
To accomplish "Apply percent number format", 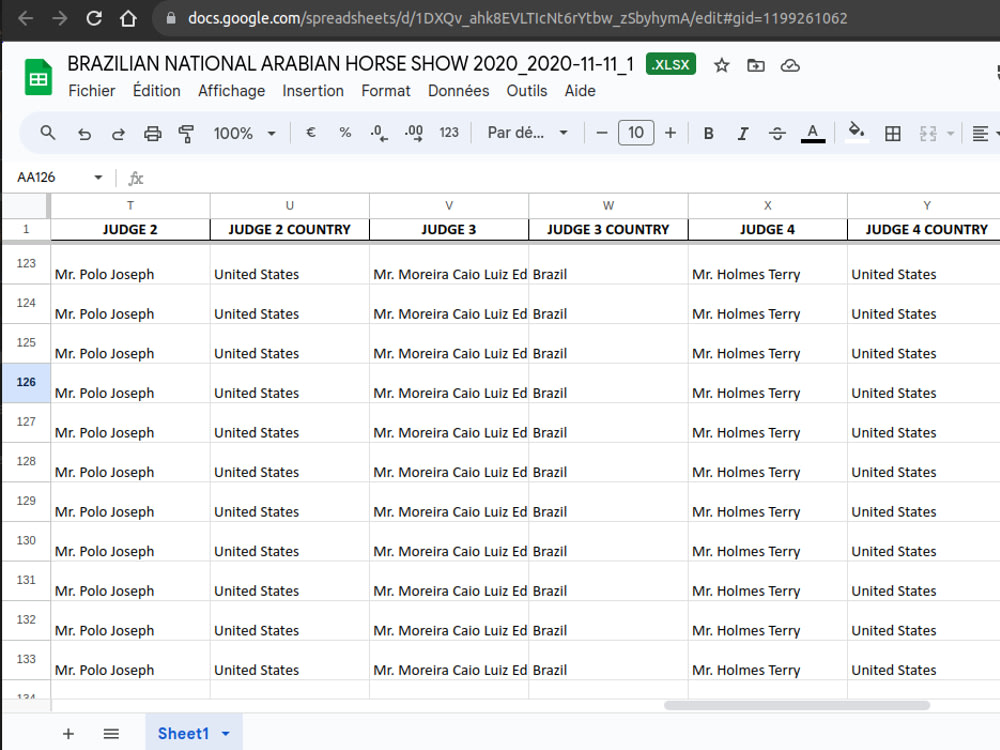I will [345, 133].
